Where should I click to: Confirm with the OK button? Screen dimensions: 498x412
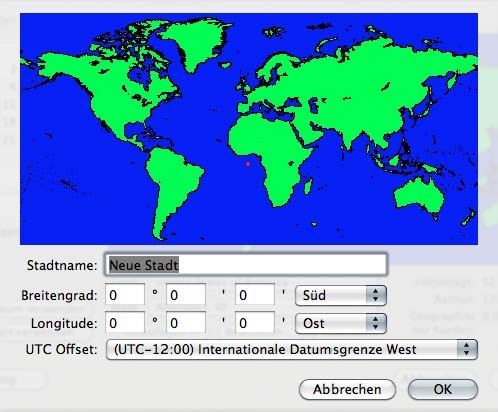[x=443, y=389]
